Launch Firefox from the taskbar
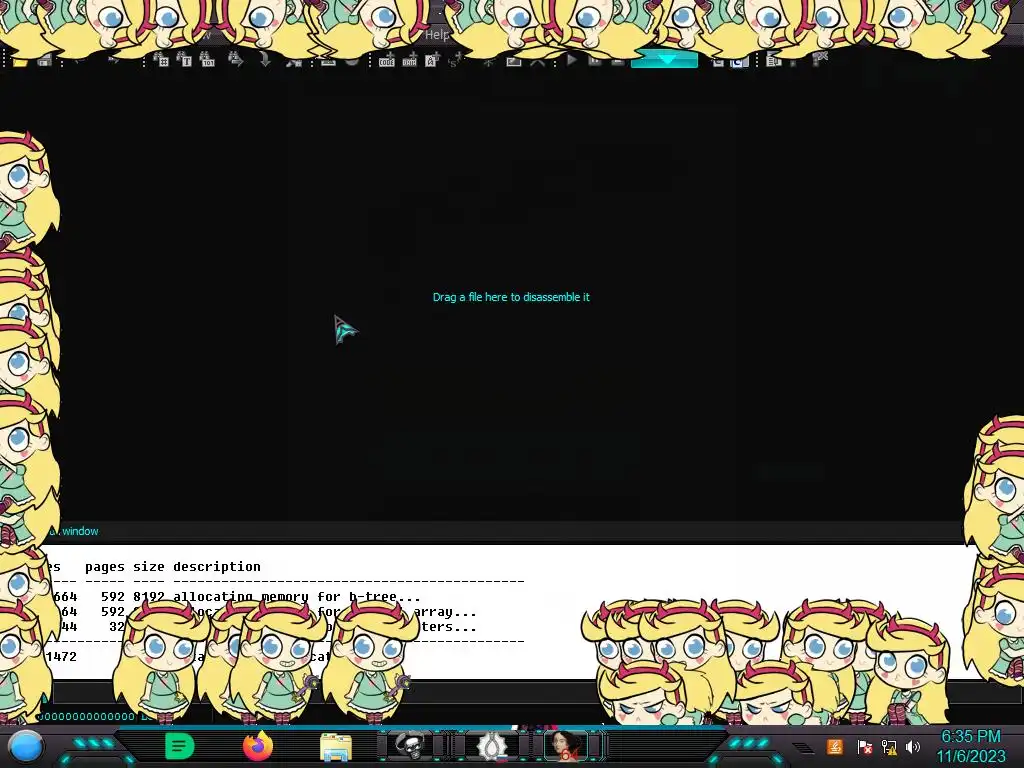 pyautogui.click(x=258, y=746)
